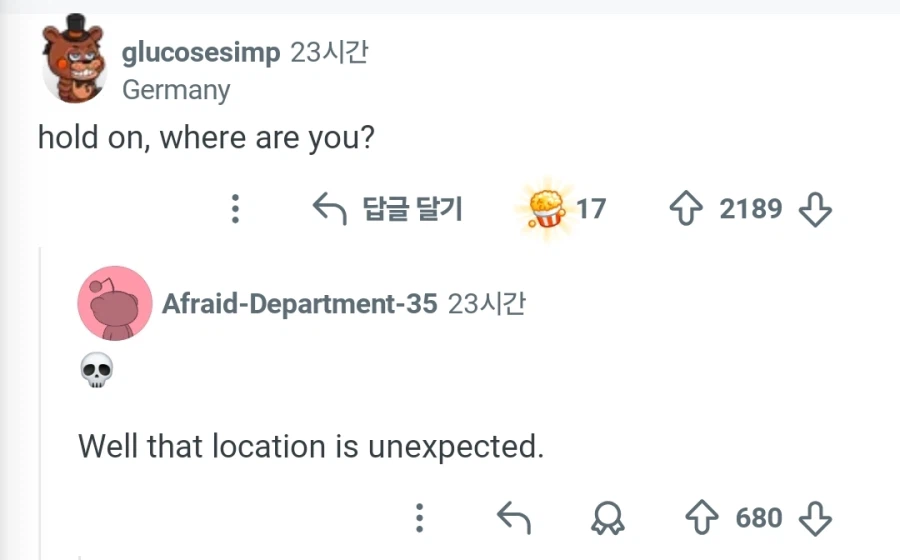View Afraid-Department-35's pink Snoo avatar
900x560 pixels.
point(115,303)
